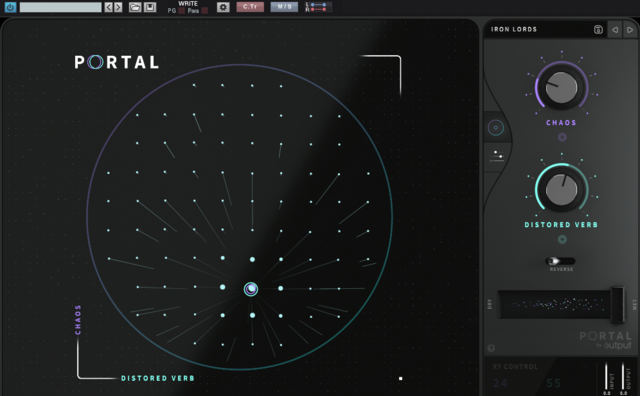Image resolution: width=640 pixels, height=396 pixels.
Task: Switch to the XY circle view tab
Action: 496,128
